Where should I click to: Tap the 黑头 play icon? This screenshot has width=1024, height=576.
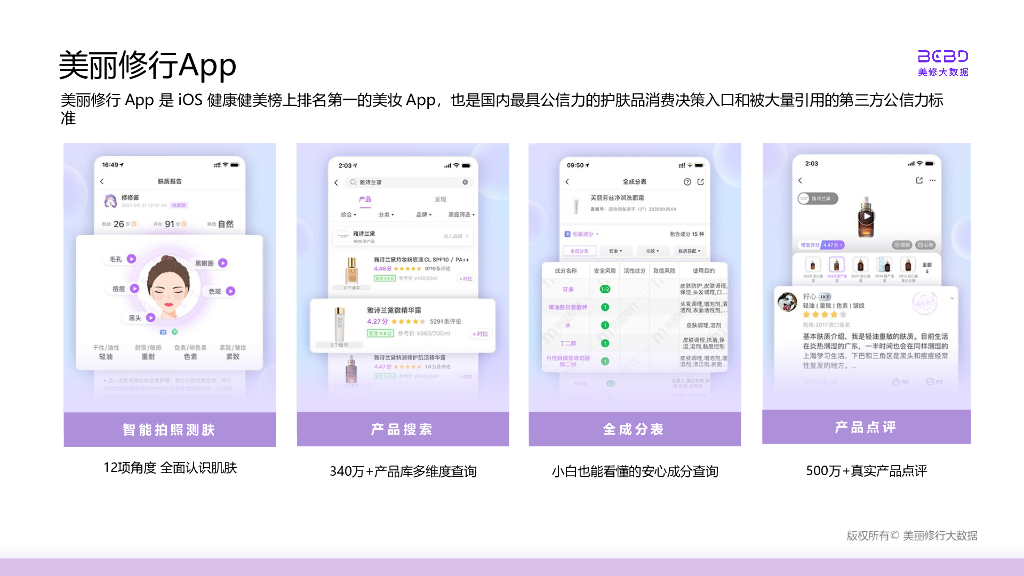click(x=151, y=317)
